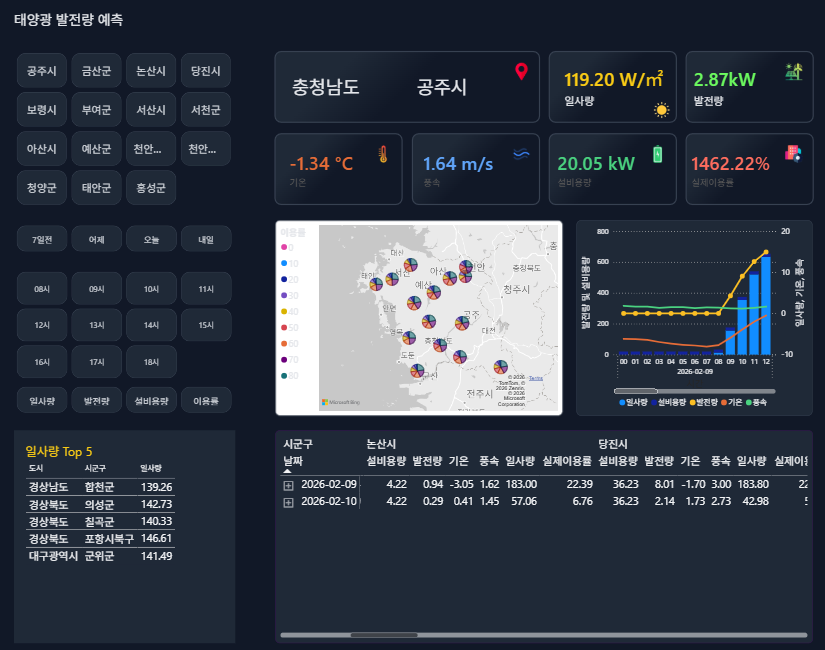Click the sort arrow under 날짜 header
Screen dimensions: 825x650
(287, 471)
